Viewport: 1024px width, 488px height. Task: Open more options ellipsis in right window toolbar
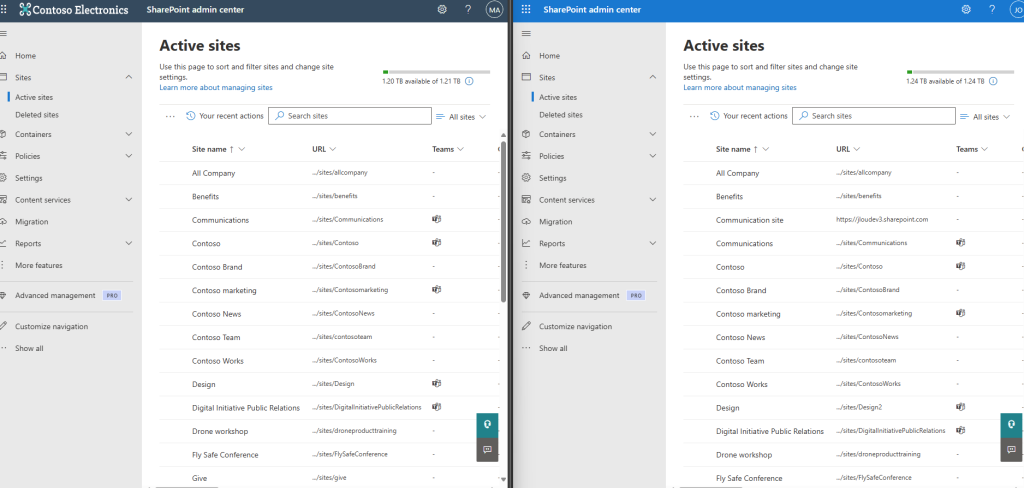coord(694,116)
